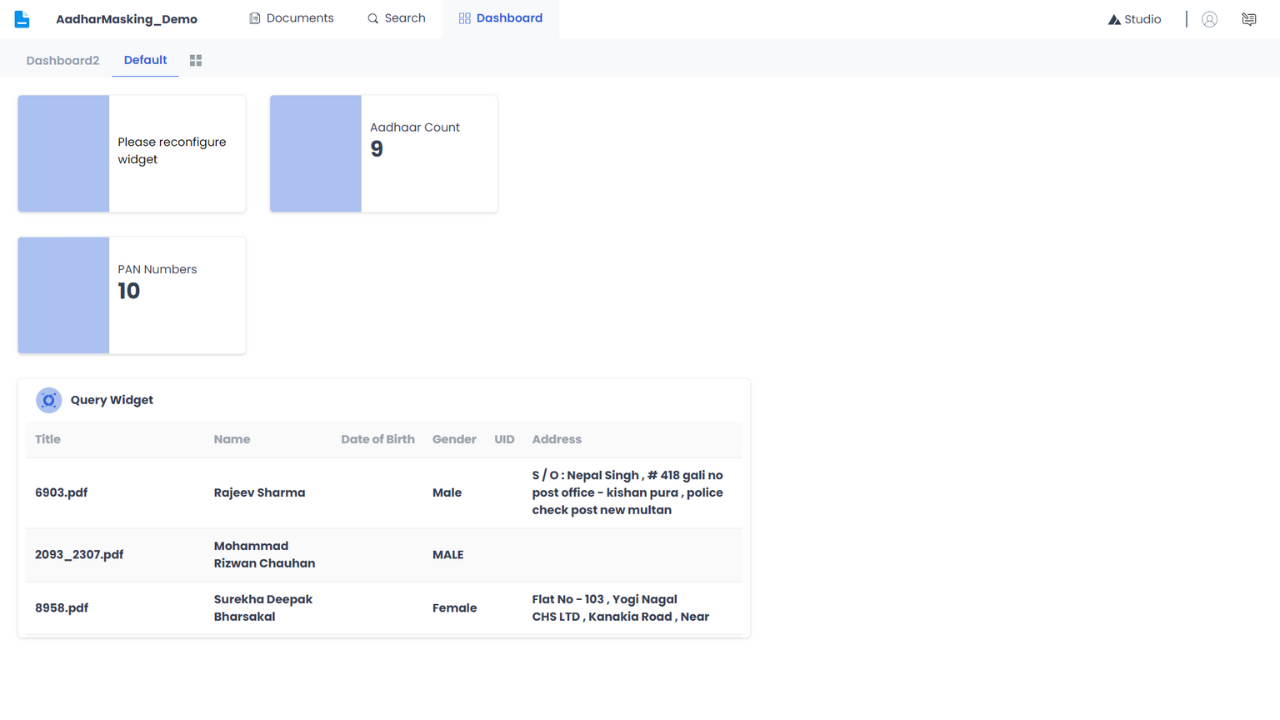
Task: Open Studio with the triangle icon
Action: pos(1135,19)
